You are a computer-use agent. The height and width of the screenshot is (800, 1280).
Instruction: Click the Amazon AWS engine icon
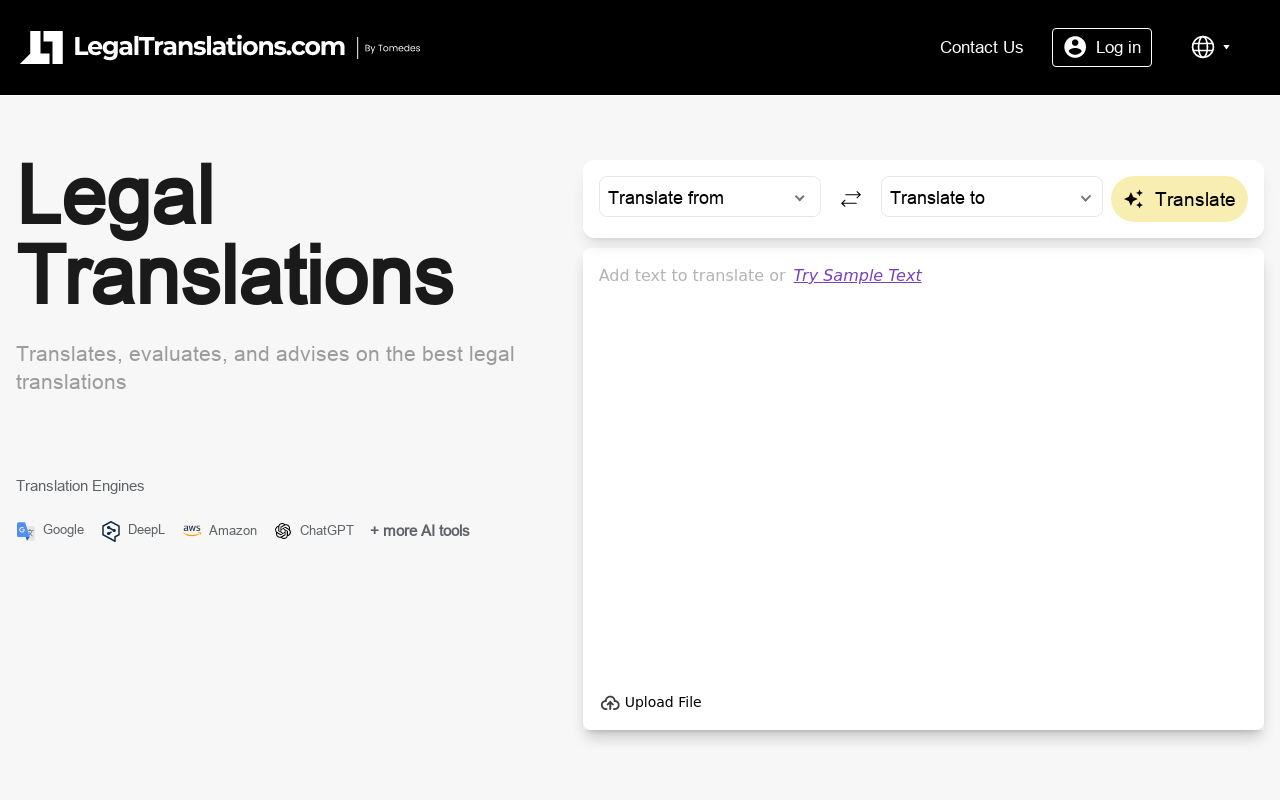192,530
